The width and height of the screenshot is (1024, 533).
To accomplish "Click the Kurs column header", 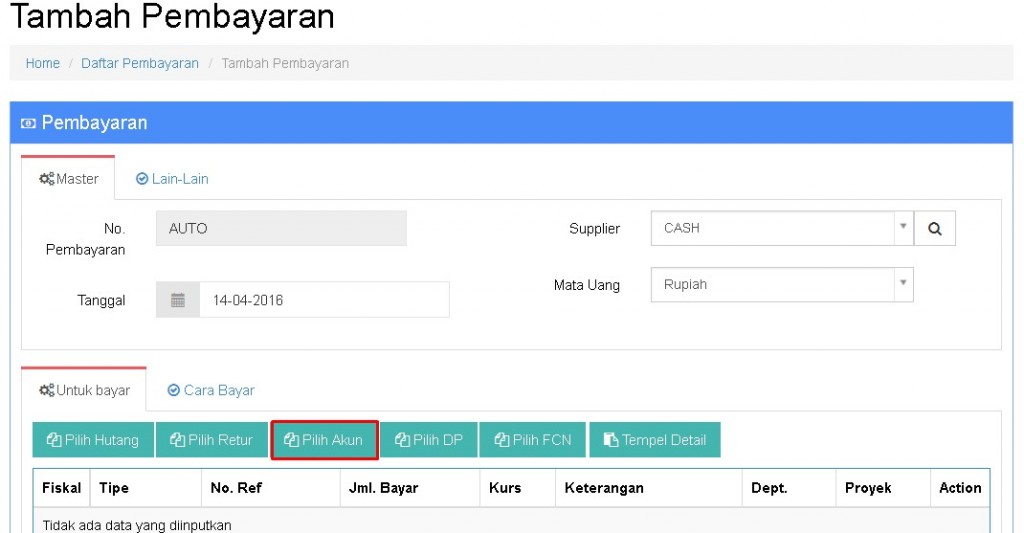I will [x=517, y=488].
